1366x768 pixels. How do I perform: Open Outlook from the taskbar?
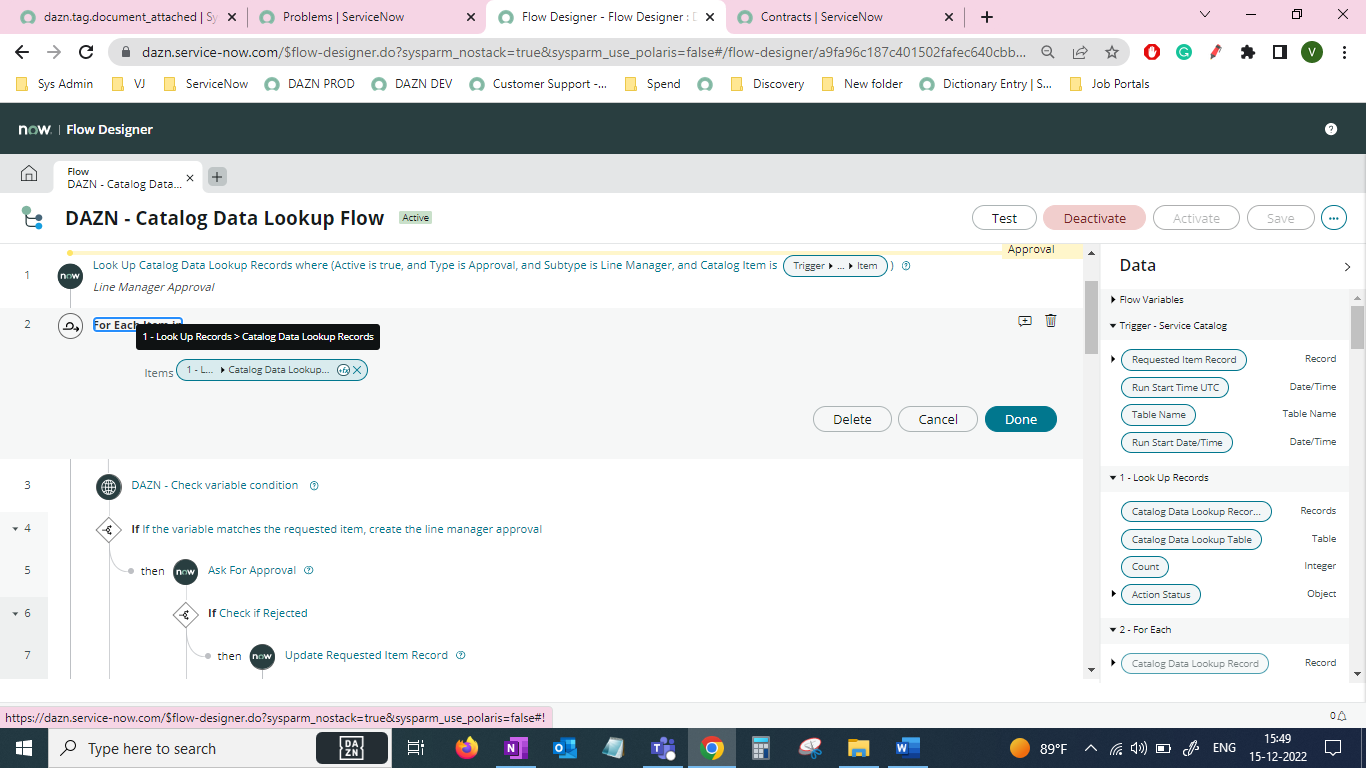(x=565, y=748)
